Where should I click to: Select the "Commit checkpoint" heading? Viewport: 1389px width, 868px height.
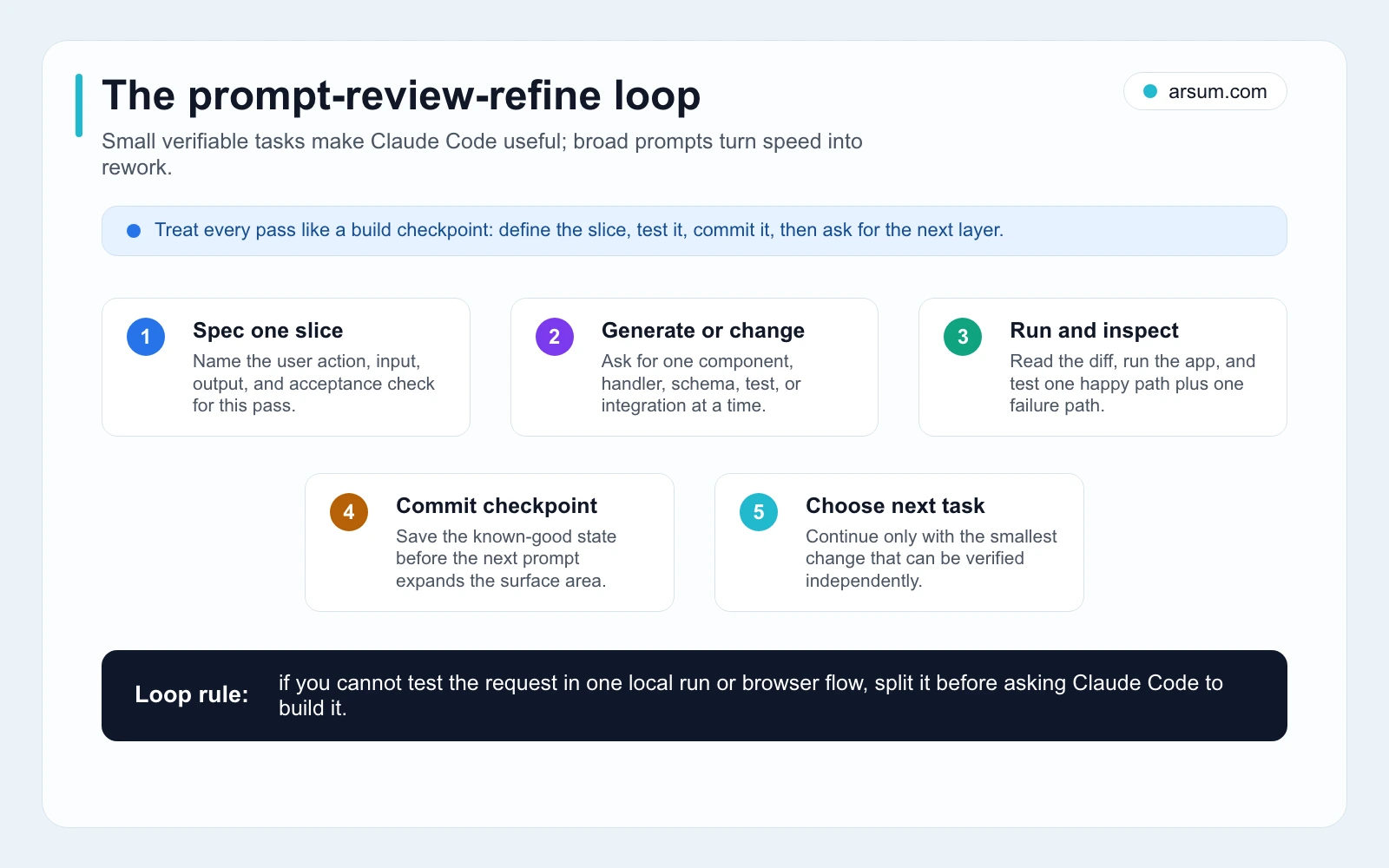click(x=497, y=506)
